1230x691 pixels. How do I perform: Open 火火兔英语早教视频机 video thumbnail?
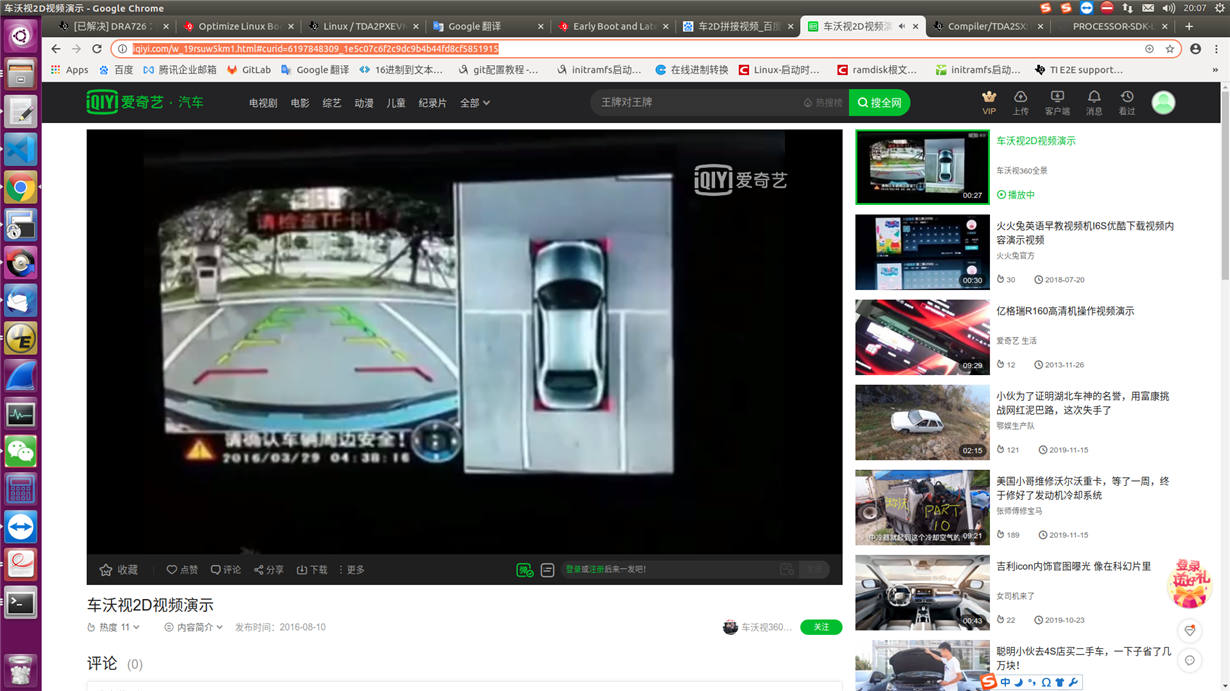click(922, 252)
